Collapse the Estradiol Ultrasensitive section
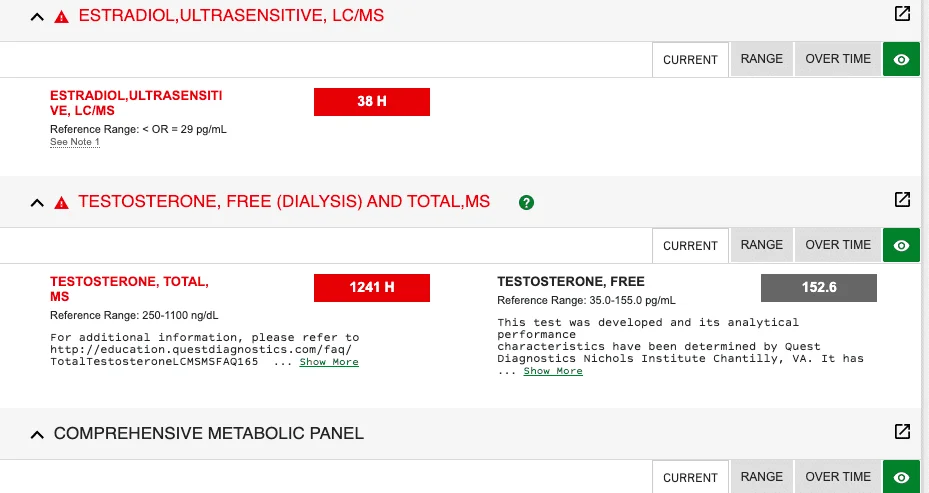 click(37, 17)
